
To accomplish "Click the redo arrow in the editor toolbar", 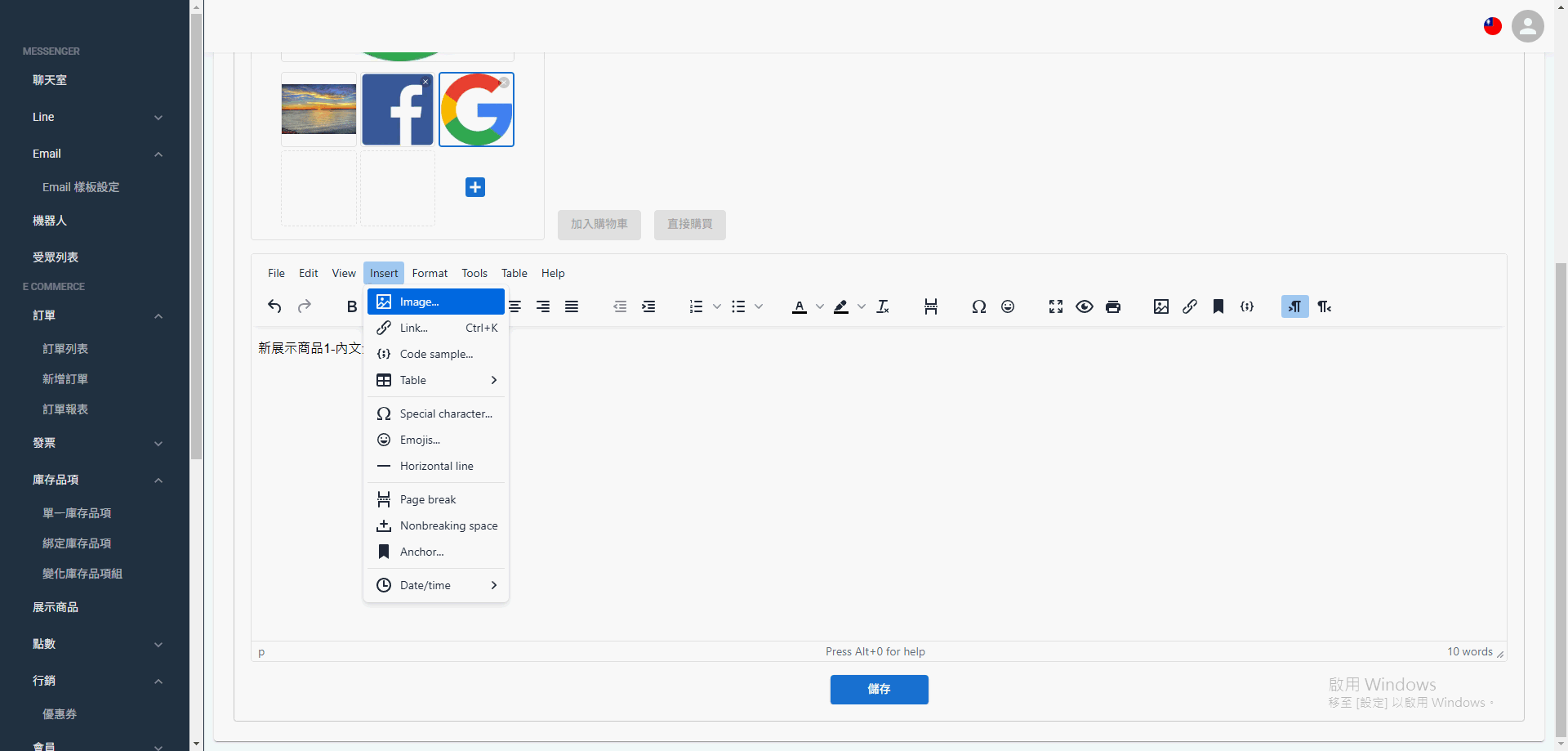I will [x=305, y=306].
